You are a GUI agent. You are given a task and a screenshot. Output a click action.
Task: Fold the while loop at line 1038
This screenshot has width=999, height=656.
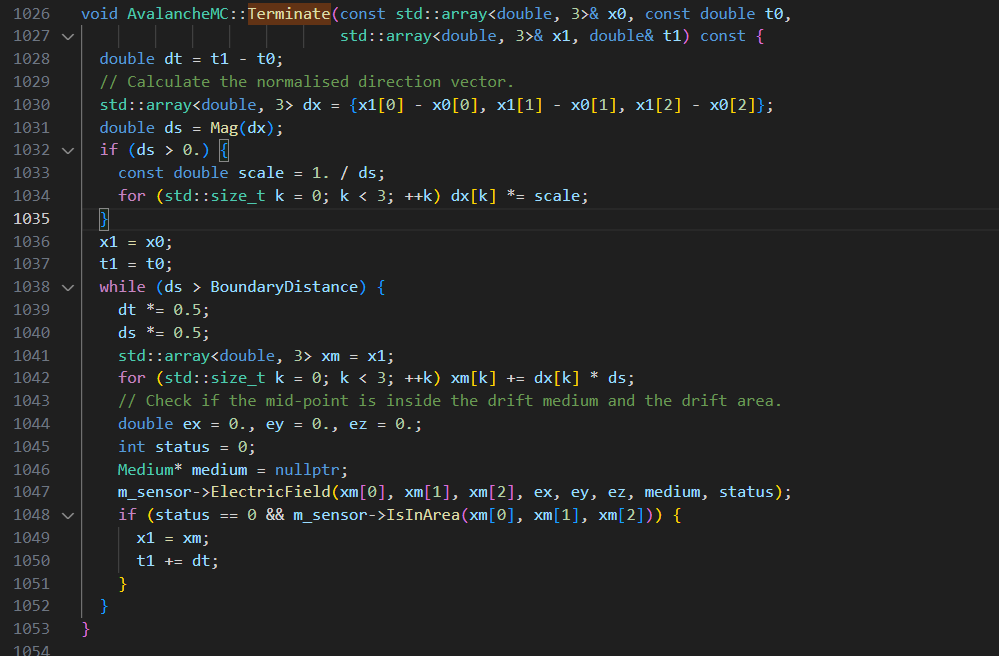click(67, 287)
